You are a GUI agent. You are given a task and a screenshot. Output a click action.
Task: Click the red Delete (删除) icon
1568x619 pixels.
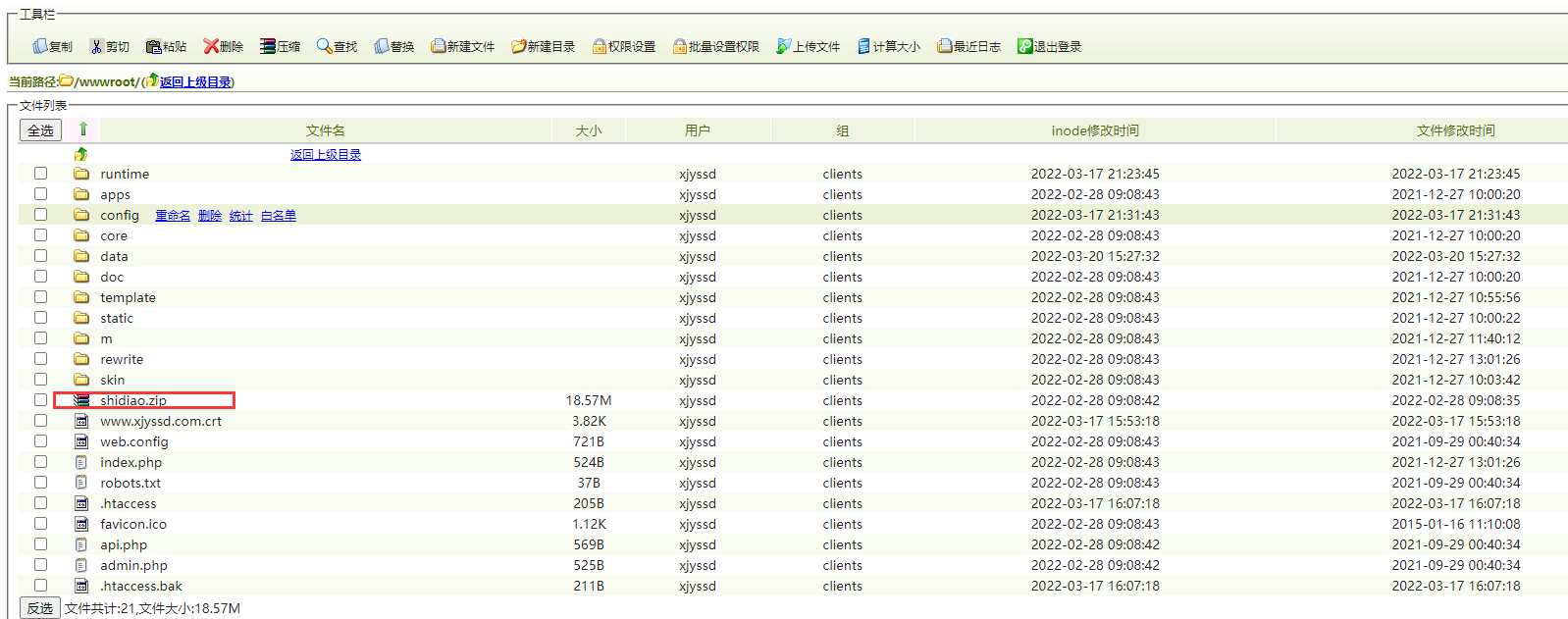[x=210, y=46]
